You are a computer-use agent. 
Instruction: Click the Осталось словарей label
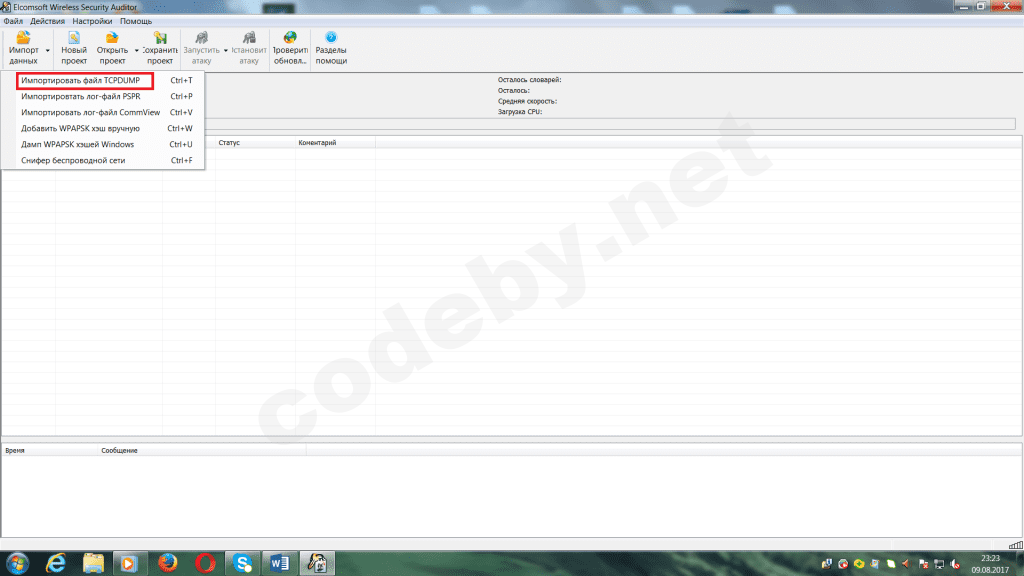click(530, 80)
